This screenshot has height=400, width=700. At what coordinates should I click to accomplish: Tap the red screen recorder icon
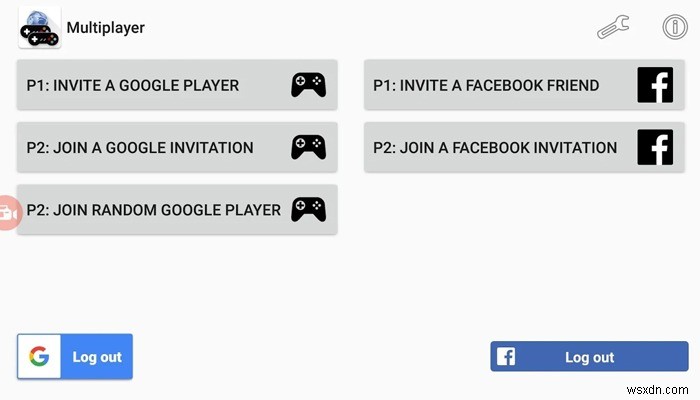point(9,212)
